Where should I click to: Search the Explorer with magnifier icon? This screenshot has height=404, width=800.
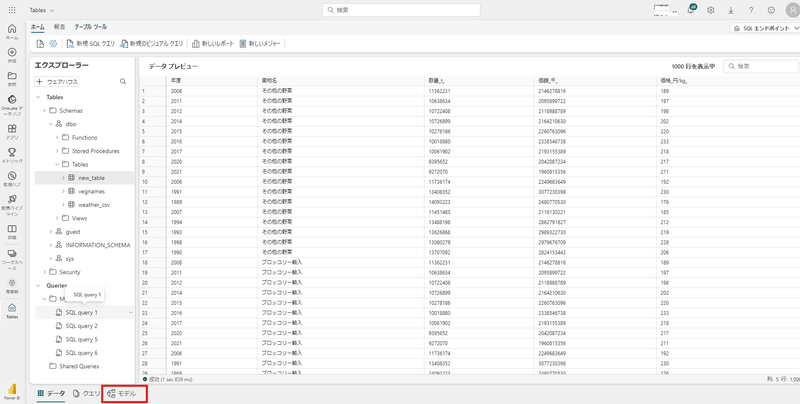coord(123,81)
